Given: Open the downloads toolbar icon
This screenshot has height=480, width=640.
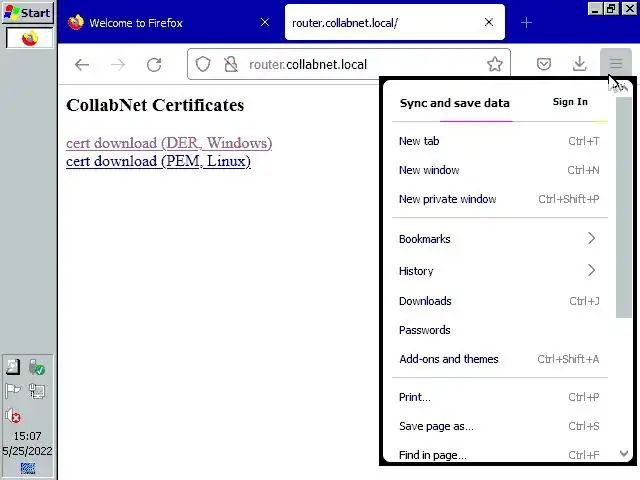Looking at the screenshot, I should [x=580, y=64].
